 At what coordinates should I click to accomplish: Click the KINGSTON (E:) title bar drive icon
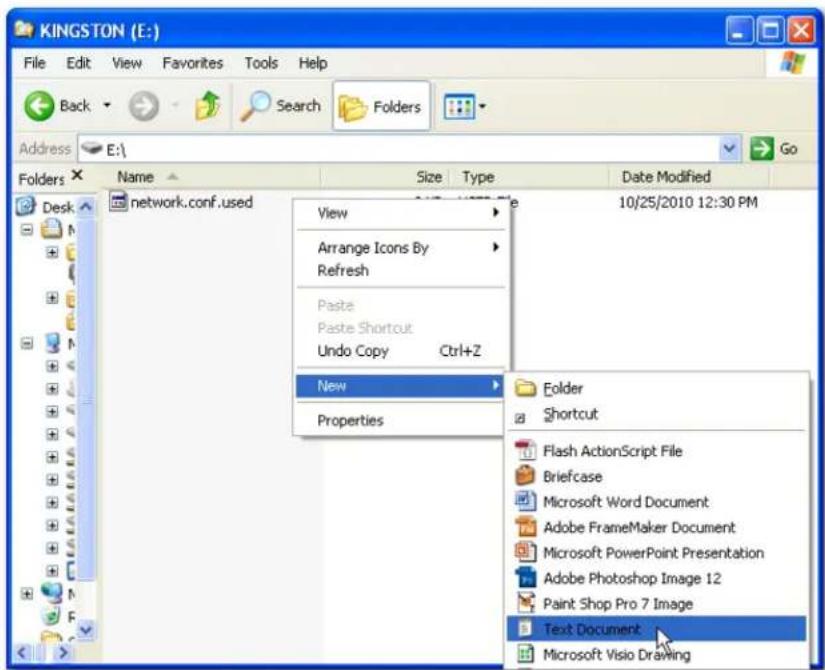(24, 28)
